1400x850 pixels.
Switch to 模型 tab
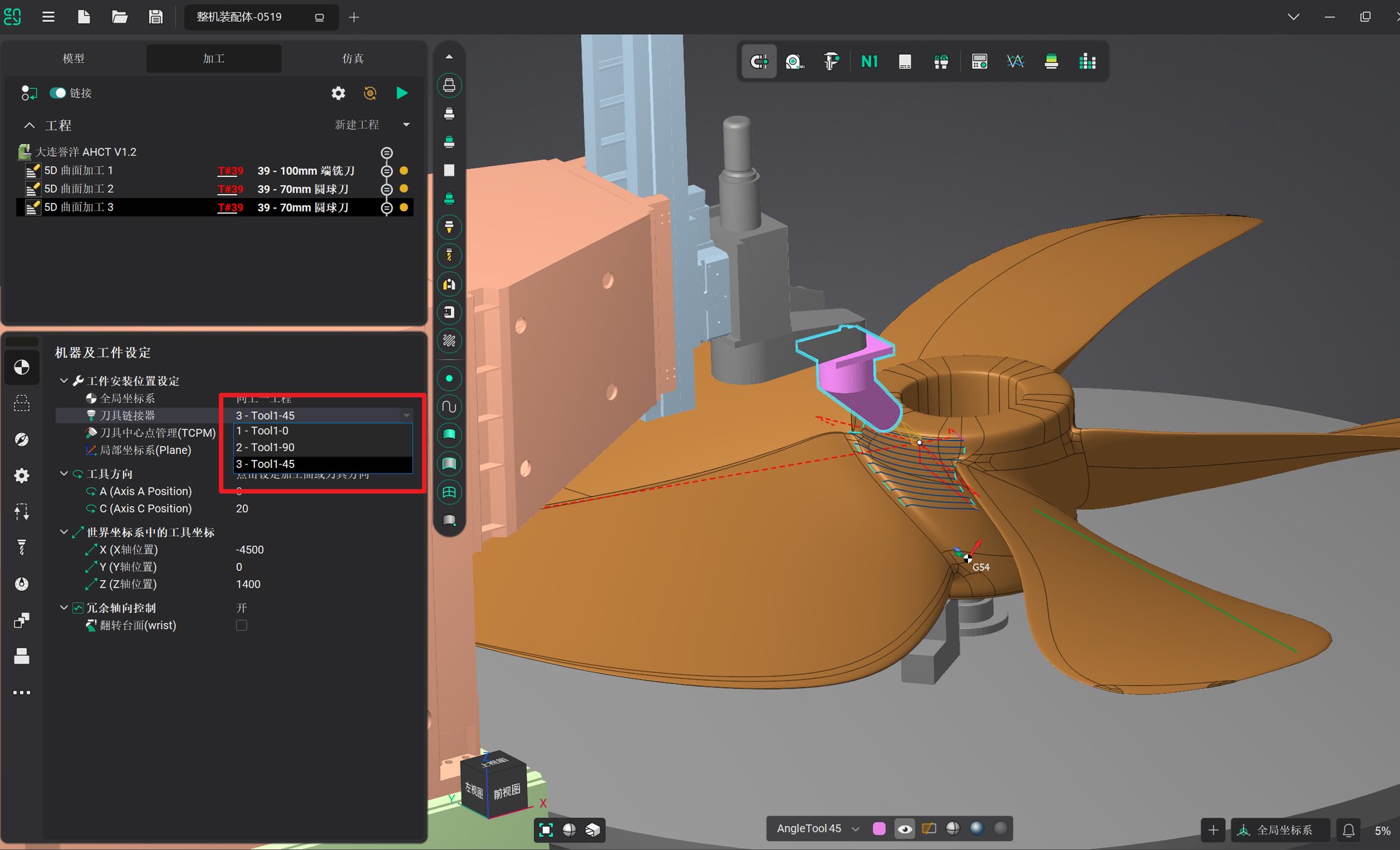click(73, 59)
